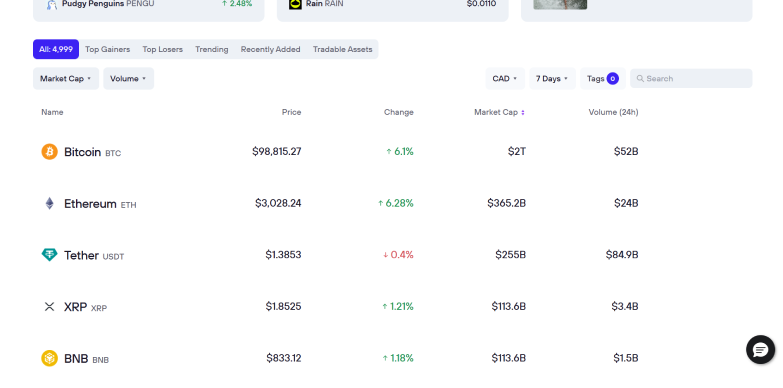Click the Tags count badge
This screenshot has width=783, height=388.
(x=613, y=78)
